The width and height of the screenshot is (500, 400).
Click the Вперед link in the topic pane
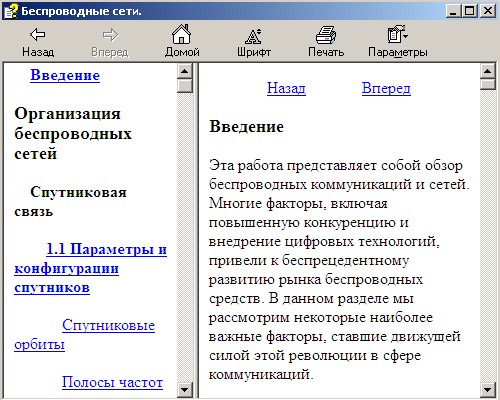click(386, 88)
